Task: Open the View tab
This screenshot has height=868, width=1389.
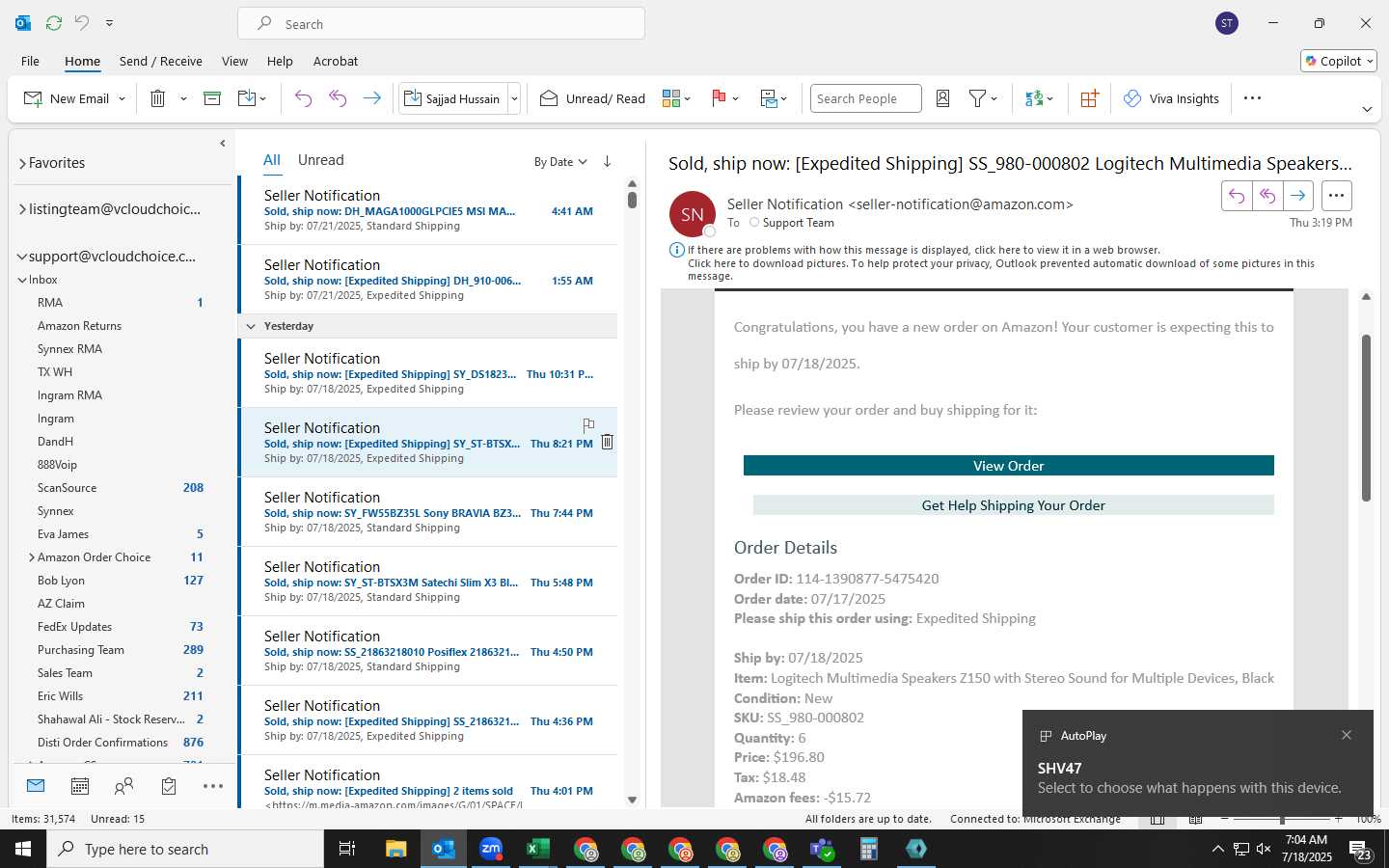Action: (234, 61)
